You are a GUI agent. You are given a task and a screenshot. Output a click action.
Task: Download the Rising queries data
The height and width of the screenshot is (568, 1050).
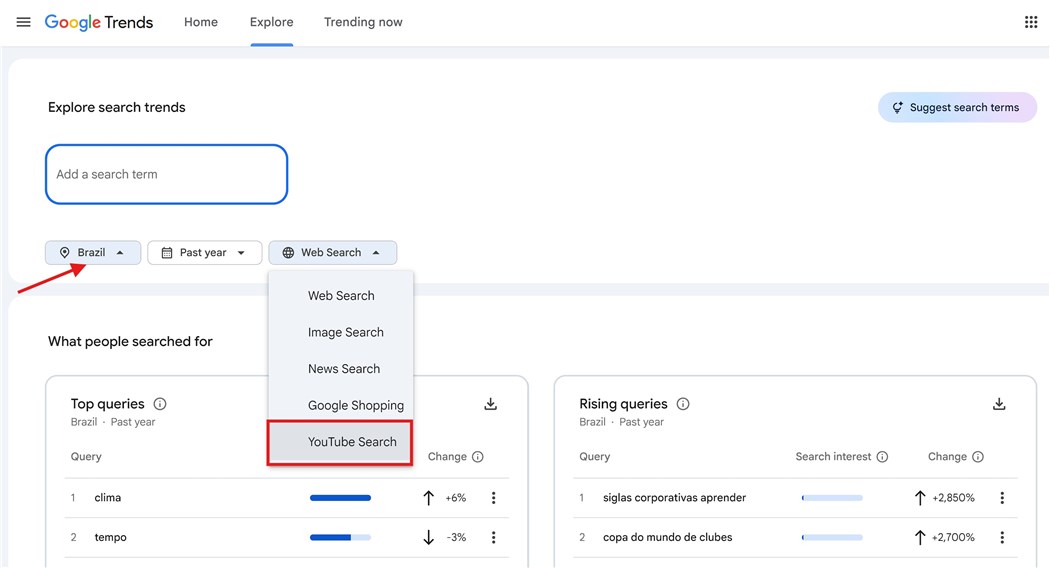[999, 404]
